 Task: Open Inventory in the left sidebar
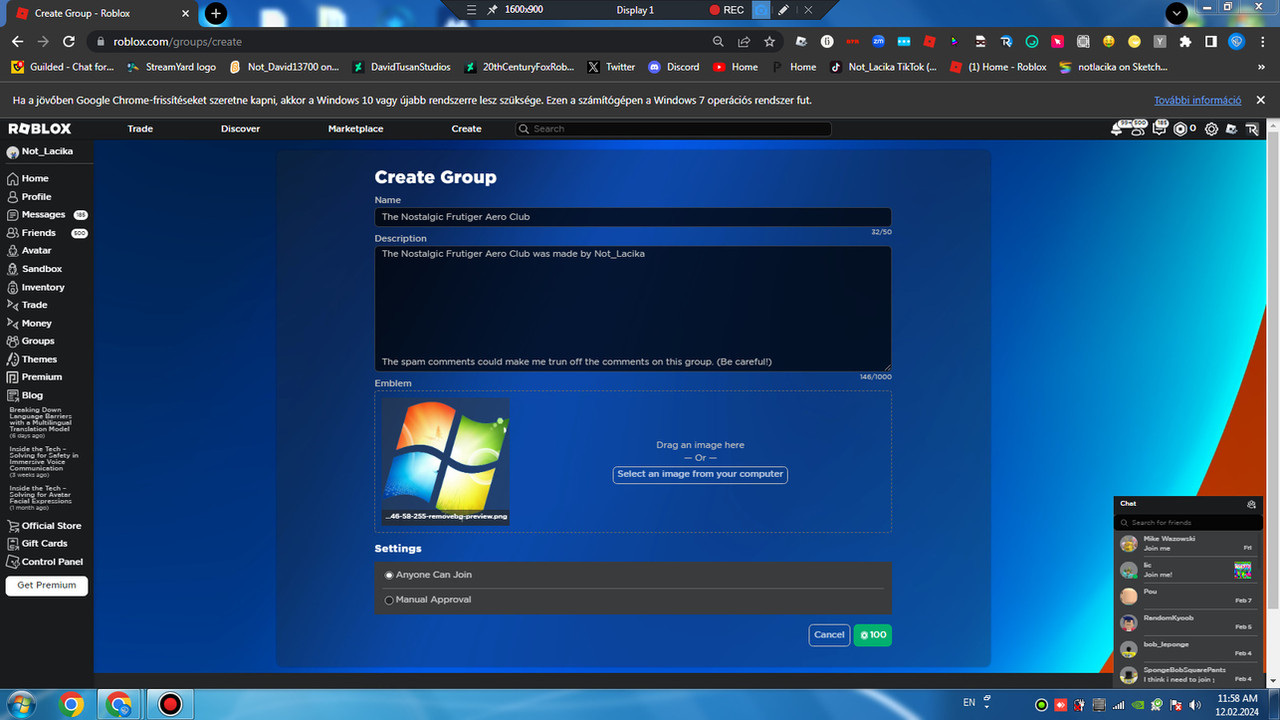point(35,286)
